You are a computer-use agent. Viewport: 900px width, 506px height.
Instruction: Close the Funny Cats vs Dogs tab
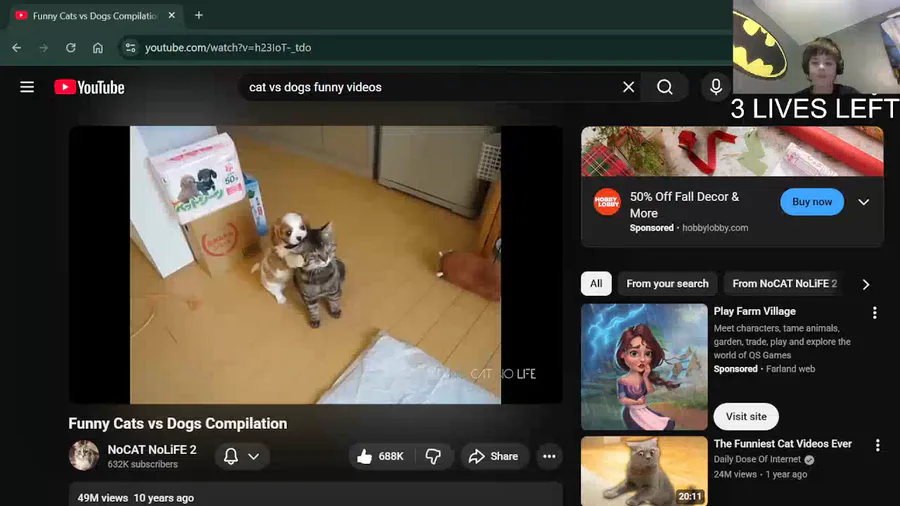coord(172,15)
